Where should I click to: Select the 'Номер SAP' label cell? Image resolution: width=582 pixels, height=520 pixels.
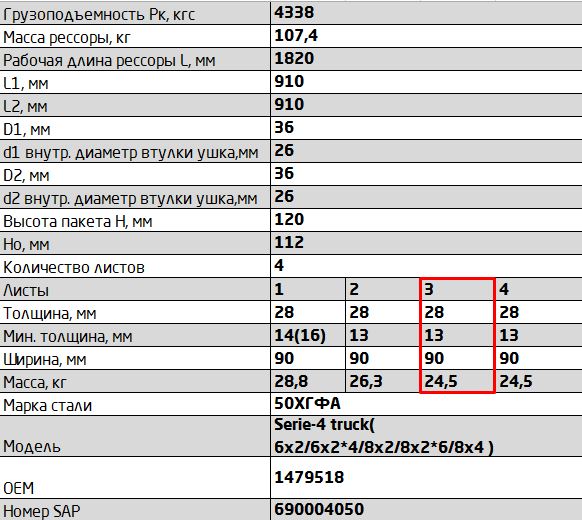coord(135,510)
